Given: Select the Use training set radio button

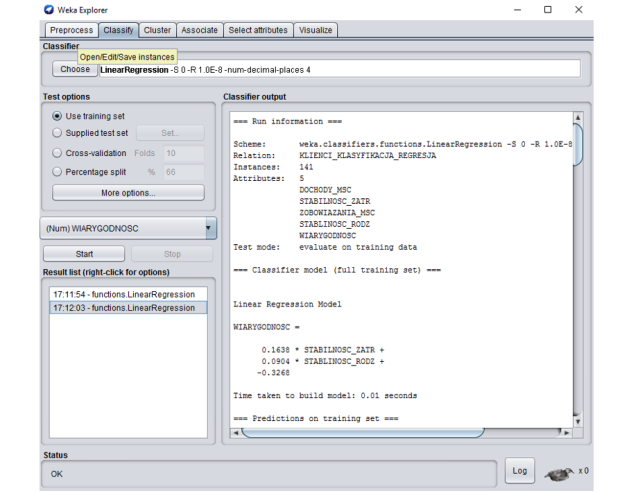Looking at the screenshot, I should click(57, 116).
